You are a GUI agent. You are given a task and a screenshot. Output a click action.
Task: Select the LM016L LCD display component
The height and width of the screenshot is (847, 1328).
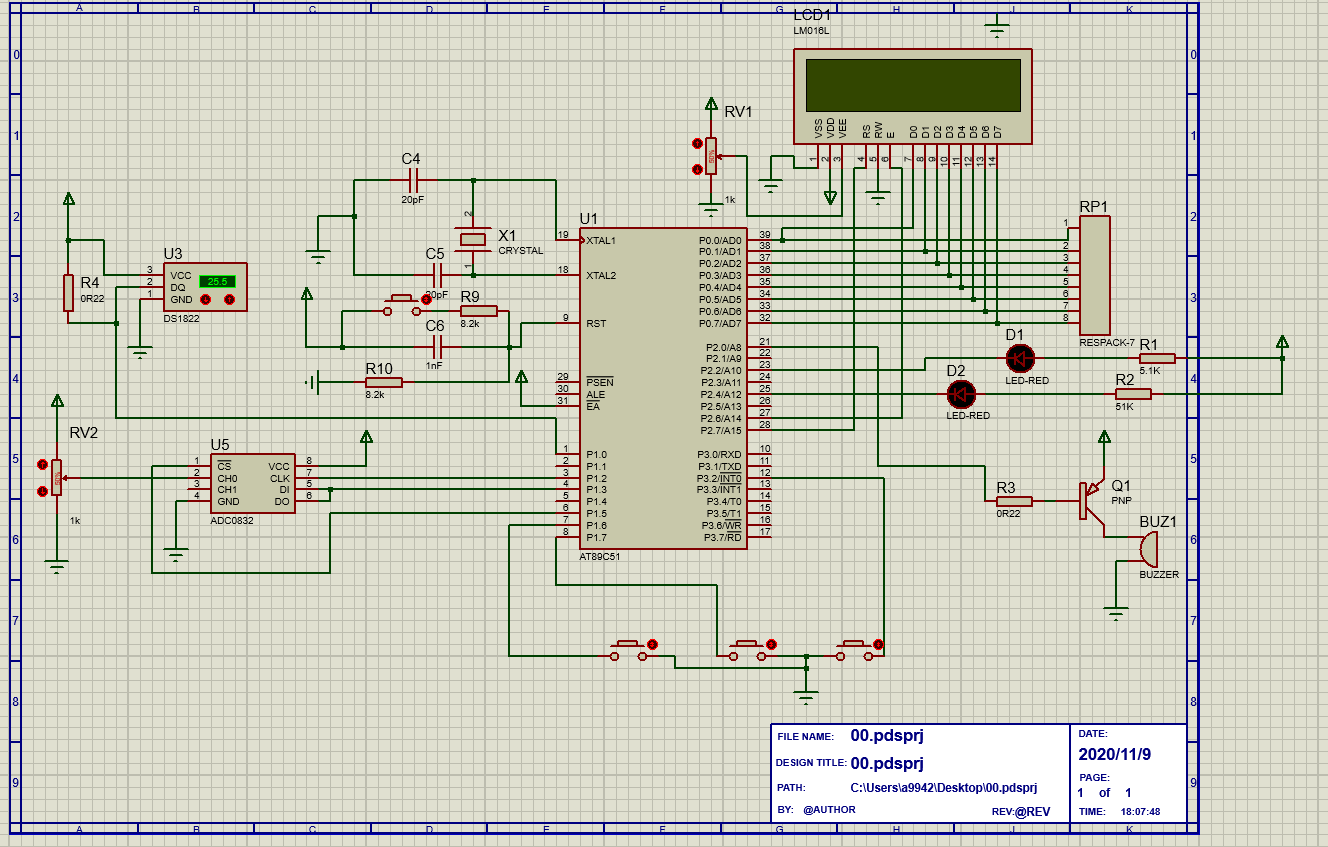point(913,96)
